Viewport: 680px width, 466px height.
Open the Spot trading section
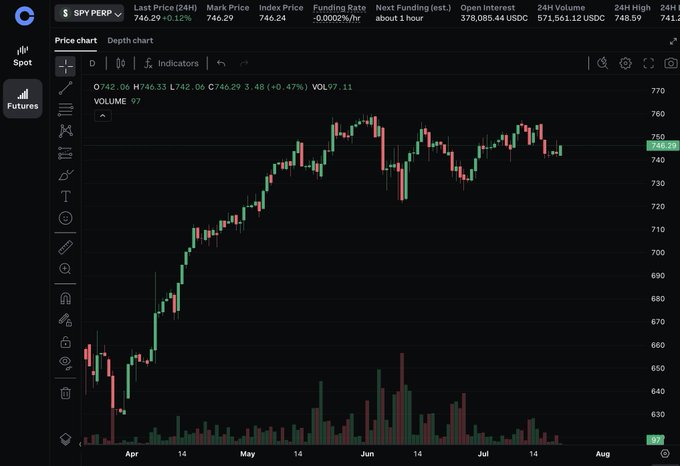tap(23, 56)
